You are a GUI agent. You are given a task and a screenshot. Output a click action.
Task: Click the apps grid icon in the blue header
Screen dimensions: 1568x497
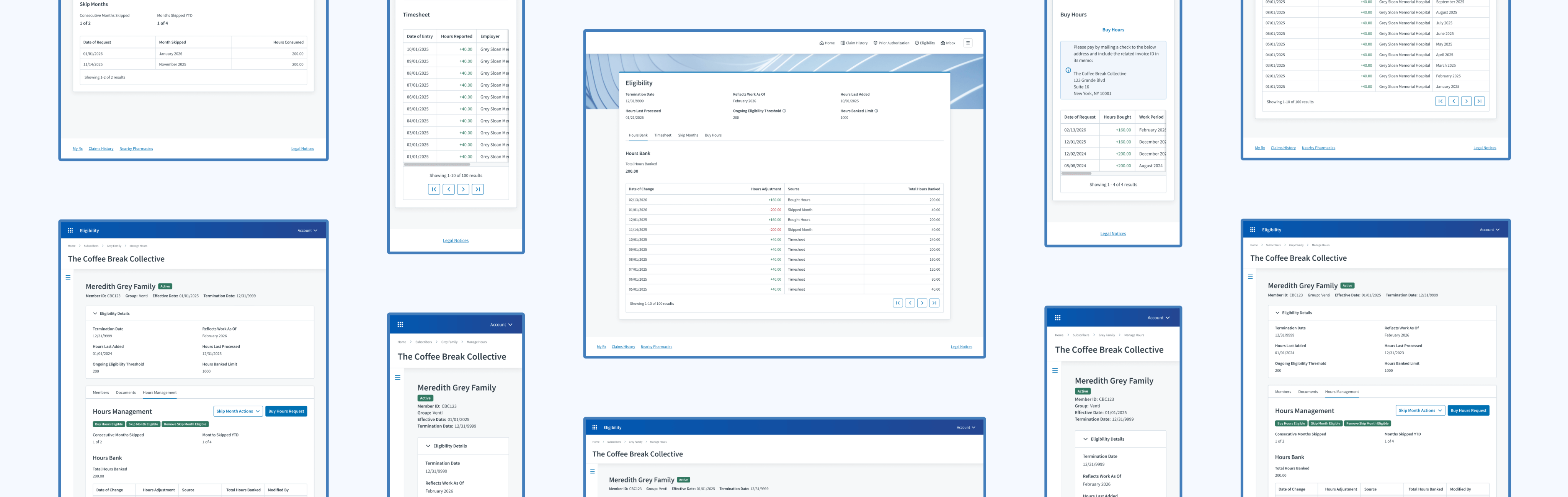click(70, 230)
